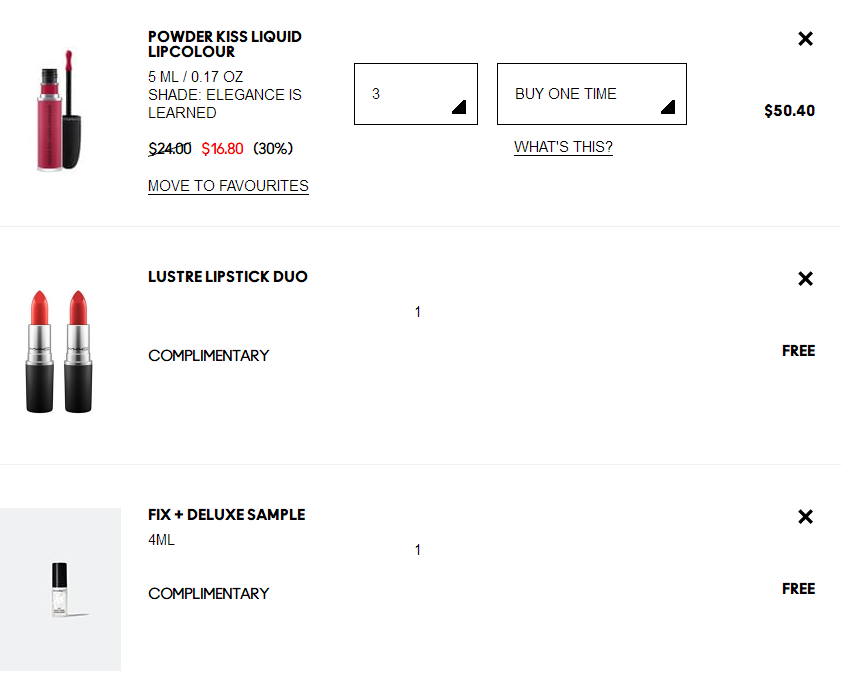Click the Shade: Elegance Is Learned text

tap(225, 104)
